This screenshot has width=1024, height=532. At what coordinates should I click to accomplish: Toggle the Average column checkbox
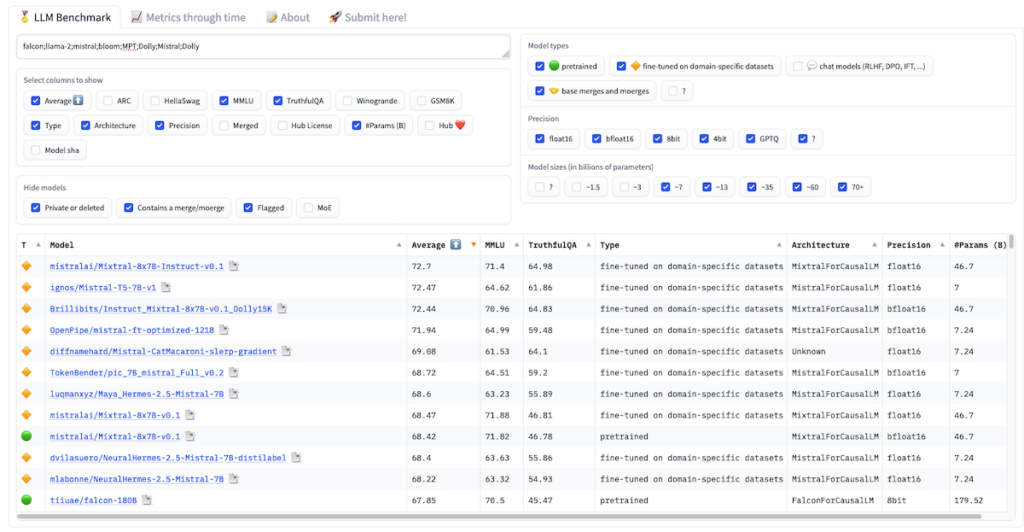(36, 101)
